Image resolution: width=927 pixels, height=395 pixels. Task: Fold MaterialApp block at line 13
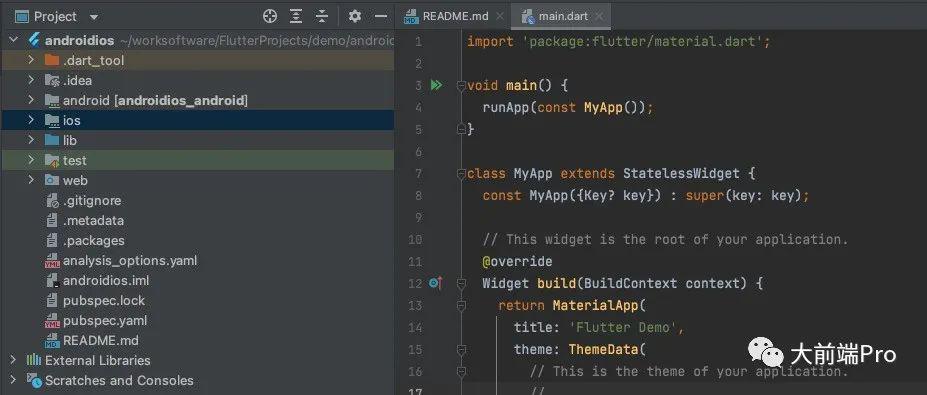pos(461,305)
